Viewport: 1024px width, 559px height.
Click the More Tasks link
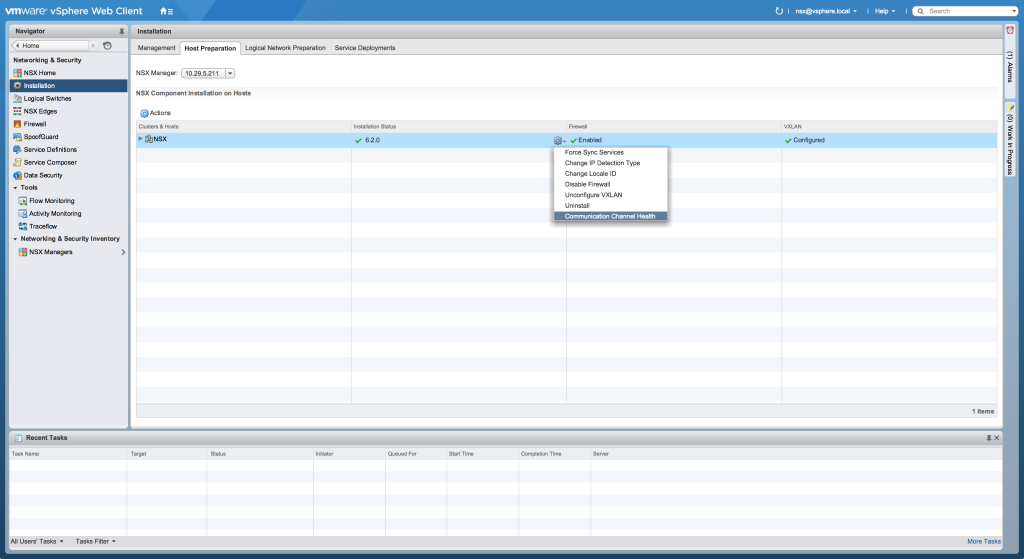tap(984, 541)
